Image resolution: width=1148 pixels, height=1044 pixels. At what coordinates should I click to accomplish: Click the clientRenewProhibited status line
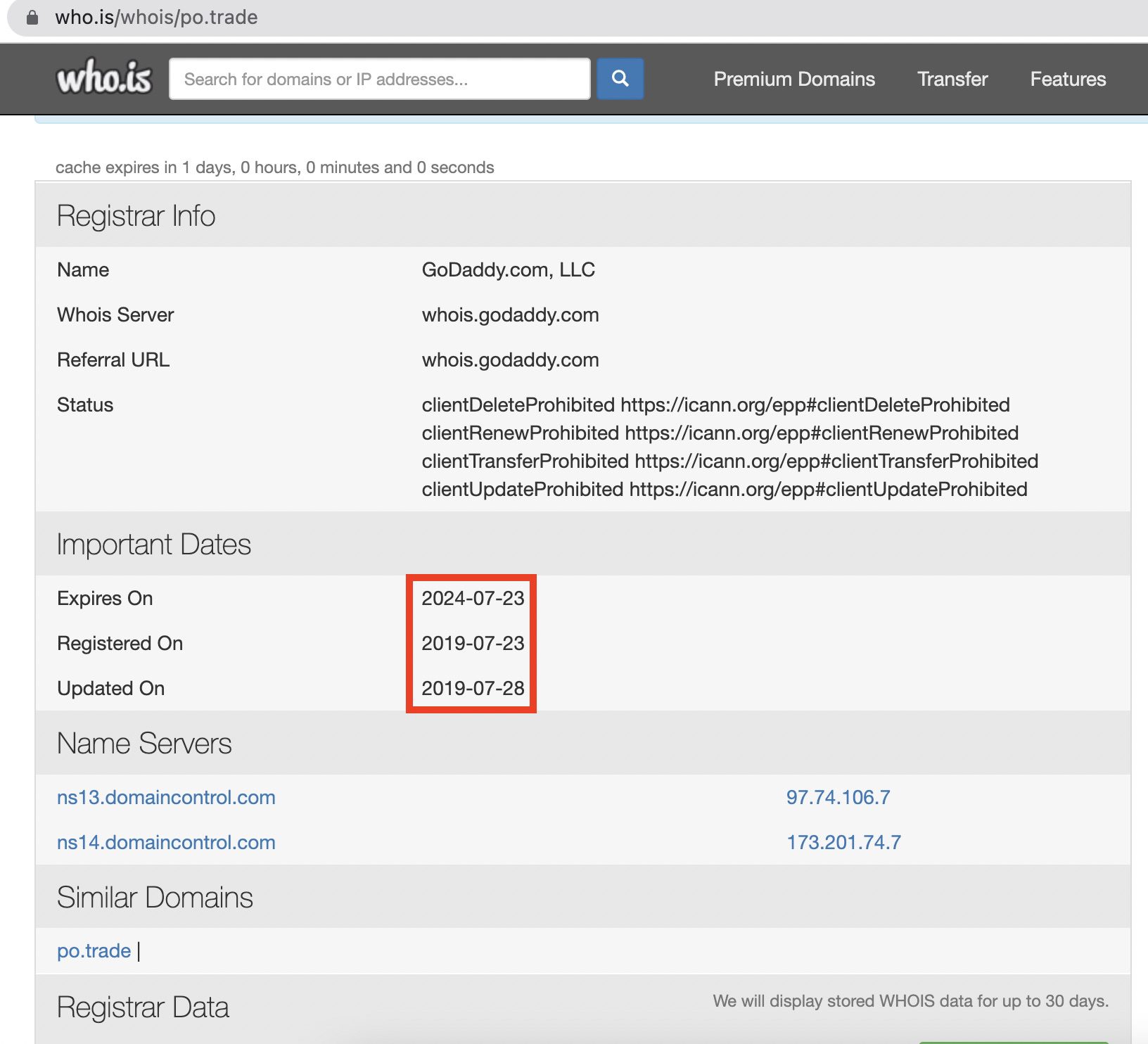click(720, 433)
